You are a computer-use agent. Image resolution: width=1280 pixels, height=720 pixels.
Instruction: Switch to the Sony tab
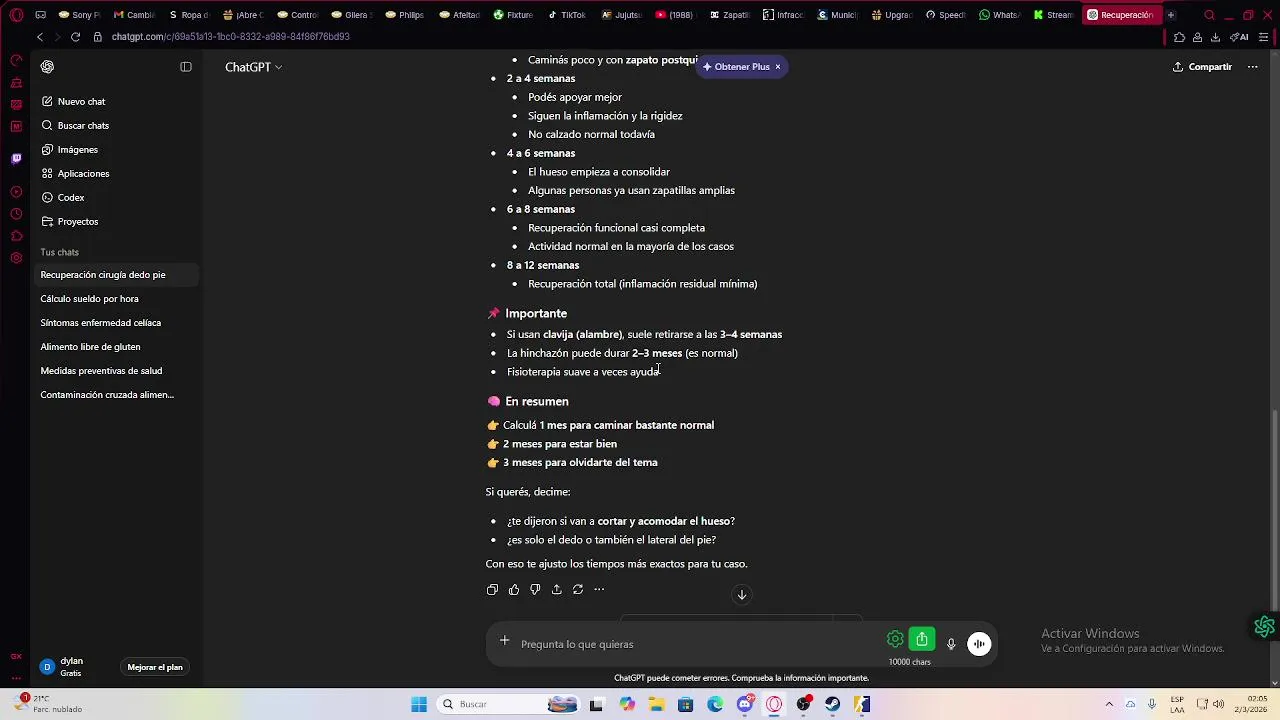coord(80,15)
